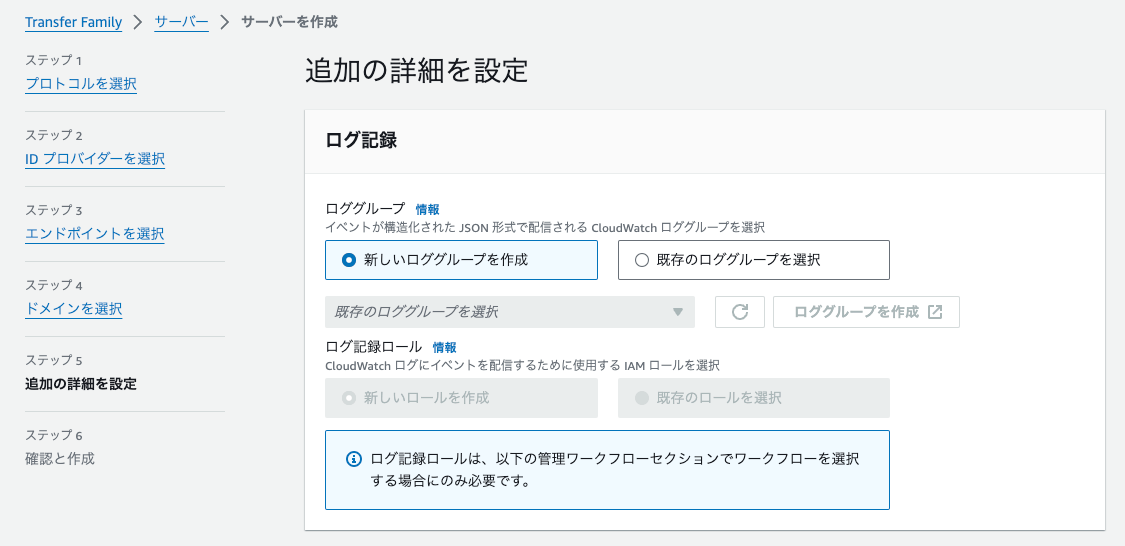Open the 既存のロググループを選択 dropdown
The width and height of the screenshot is (1125, 546).
[500, 312]
